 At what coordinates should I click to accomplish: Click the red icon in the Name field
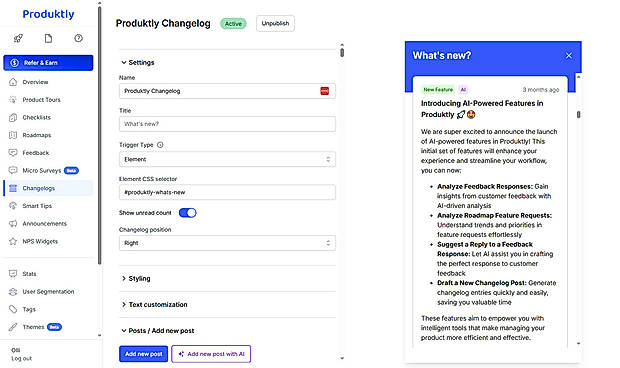(324, 91)
